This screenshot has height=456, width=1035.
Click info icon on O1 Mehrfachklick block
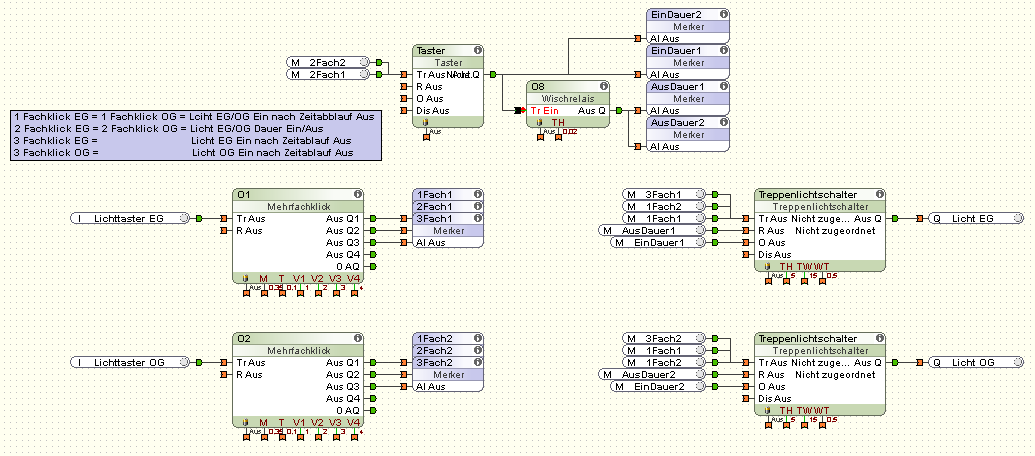click(357, 194)
